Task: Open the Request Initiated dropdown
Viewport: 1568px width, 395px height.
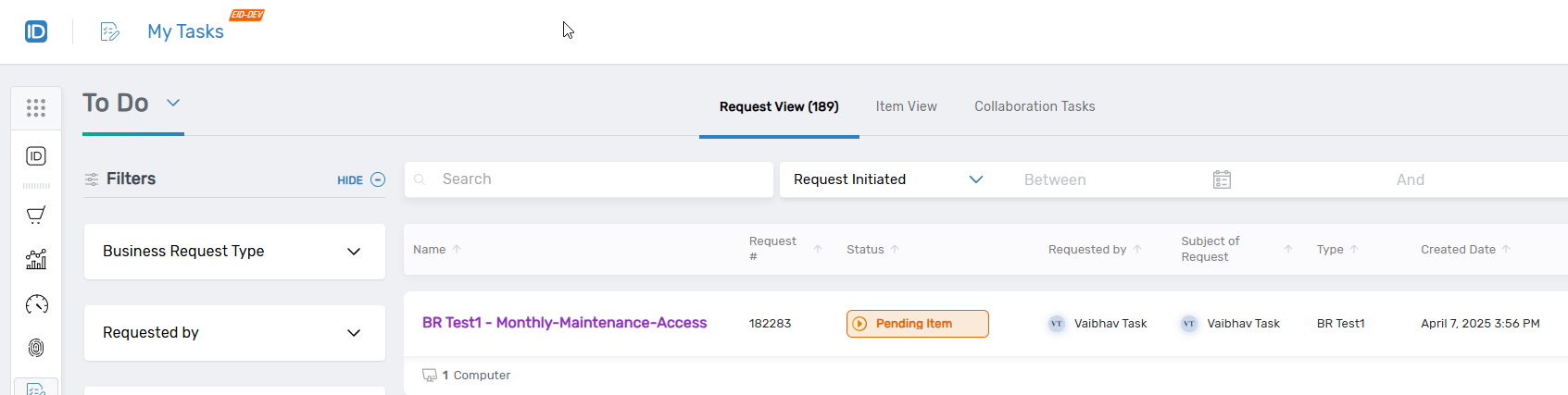Action: point(886,179)
